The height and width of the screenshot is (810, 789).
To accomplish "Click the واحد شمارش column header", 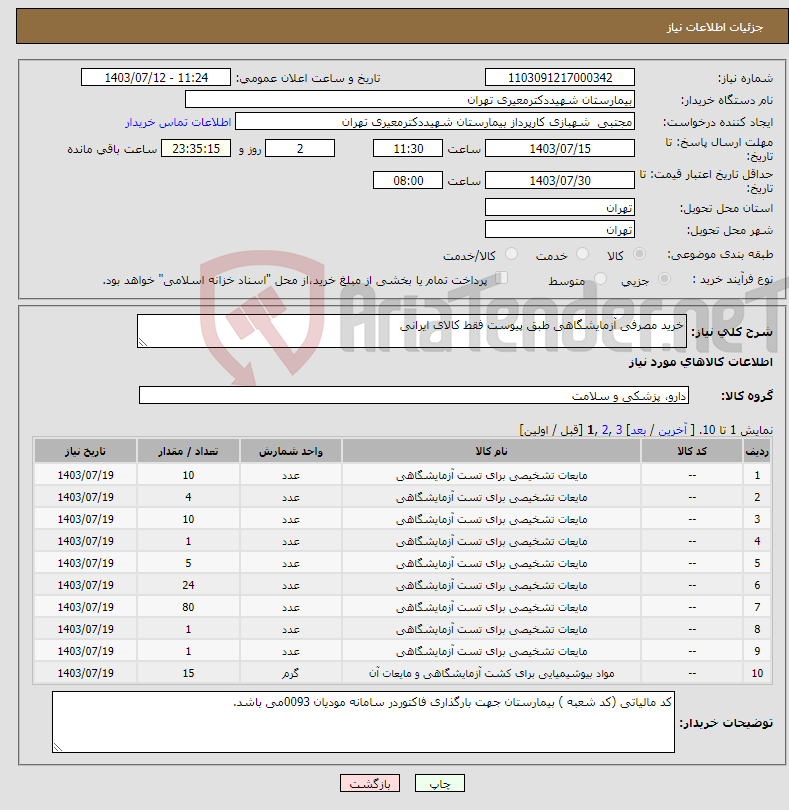I will [x=290, y=451].
